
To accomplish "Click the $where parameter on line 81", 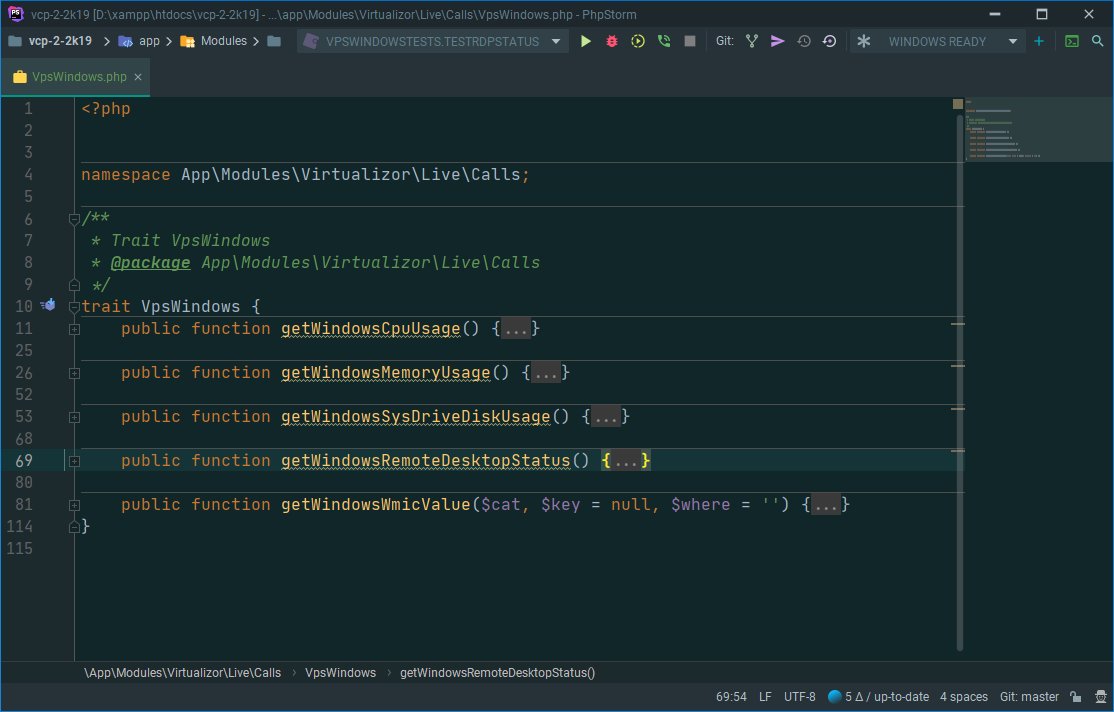I will [701, 505].
